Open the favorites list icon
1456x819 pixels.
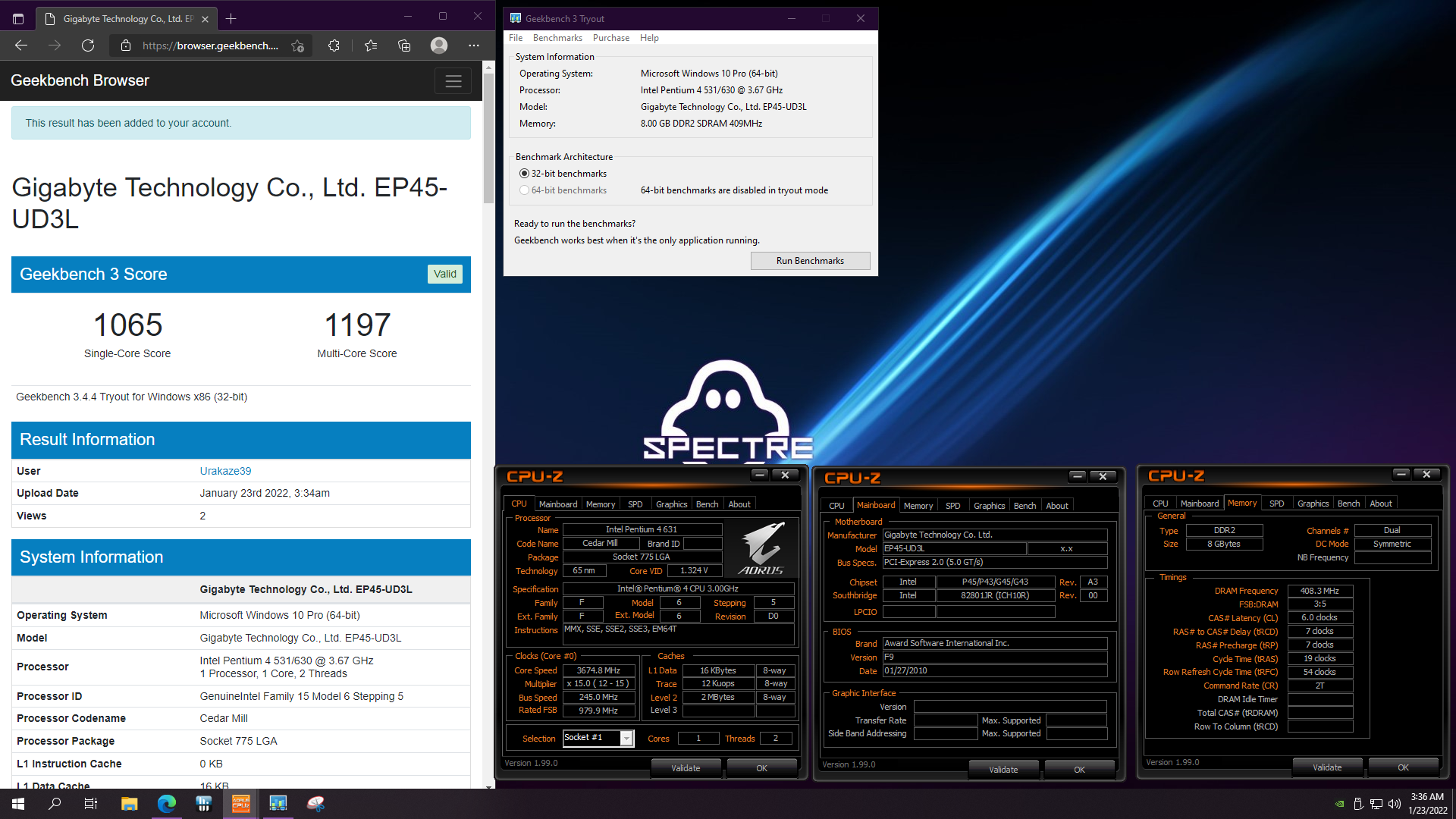[371, 45]
